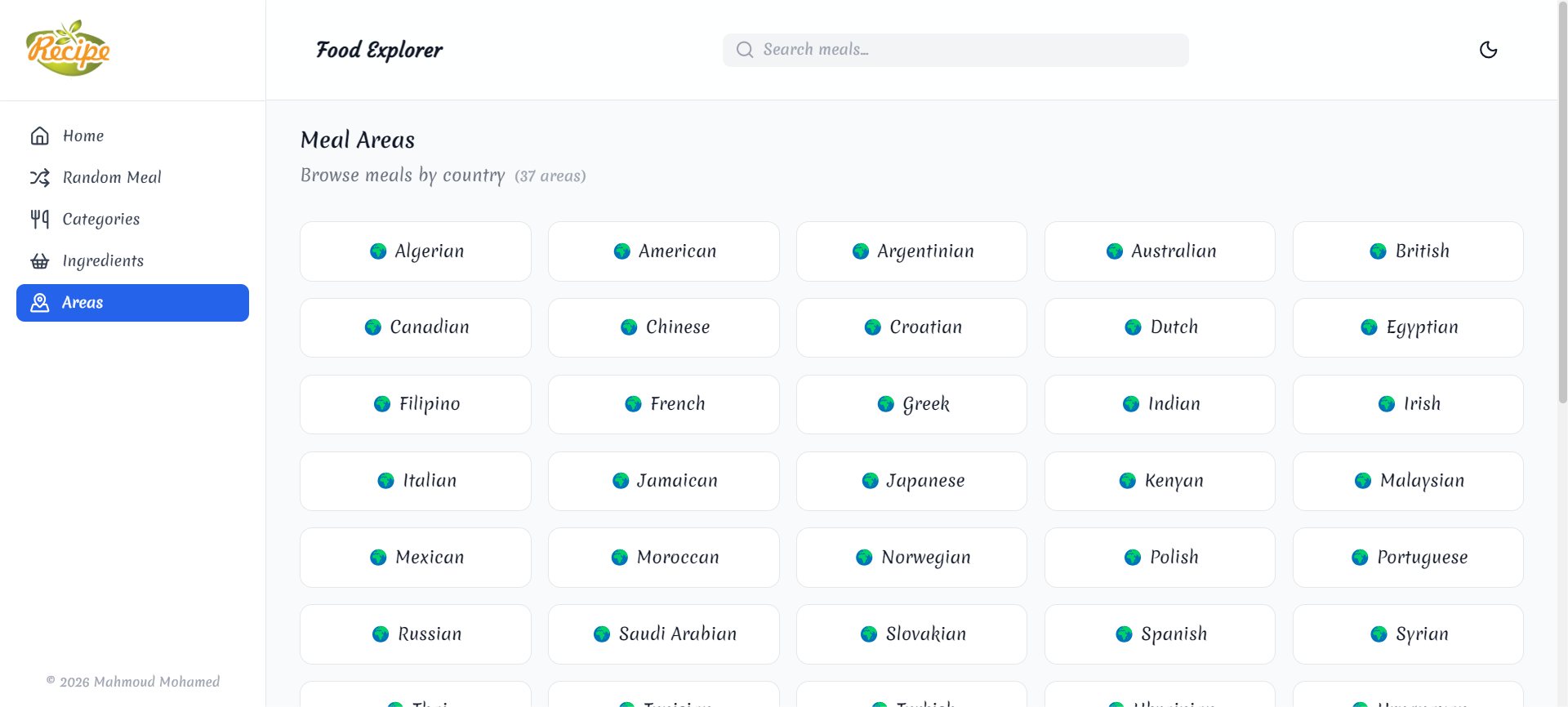Viewport: 1568px width, 707px height.
Task: Click the globe icon on Algerian card
Action: (378, 251)
